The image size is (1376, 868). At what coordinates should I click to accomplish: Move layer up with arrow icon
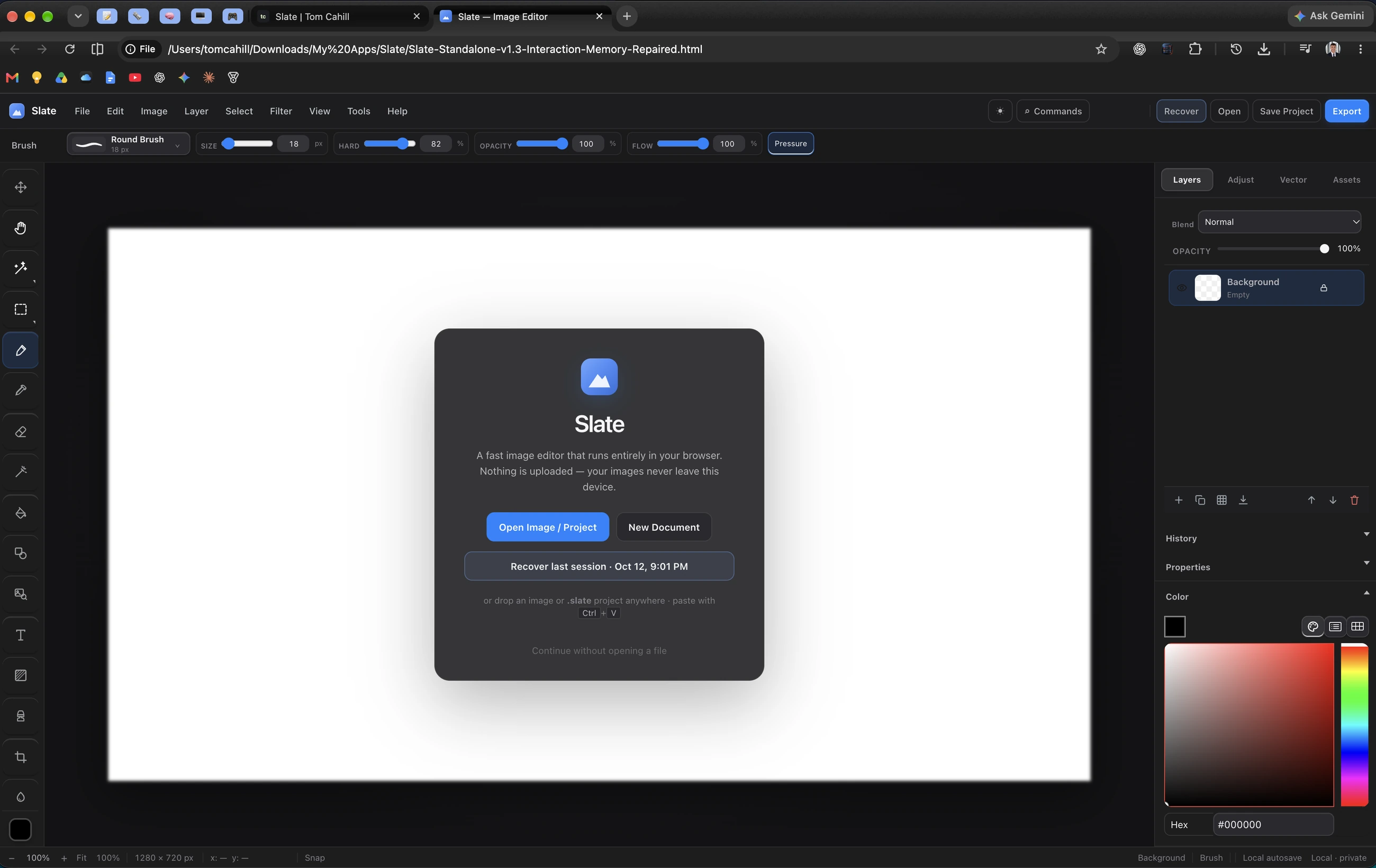click(x=1311, y=500)
